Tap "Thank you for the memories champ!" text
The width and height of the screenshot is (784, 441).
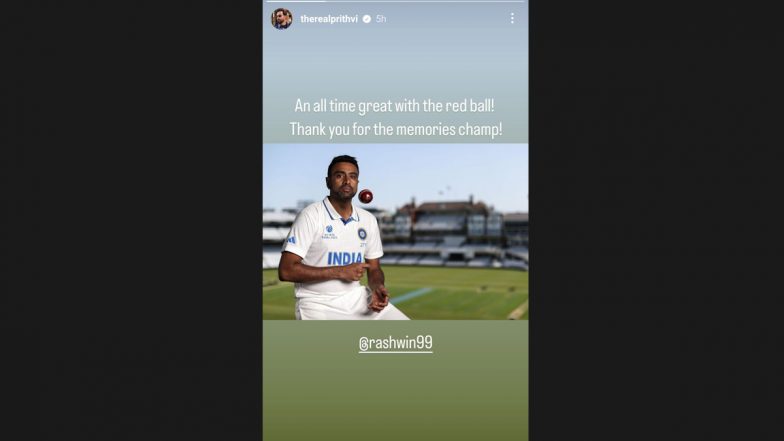click(396, 130)
